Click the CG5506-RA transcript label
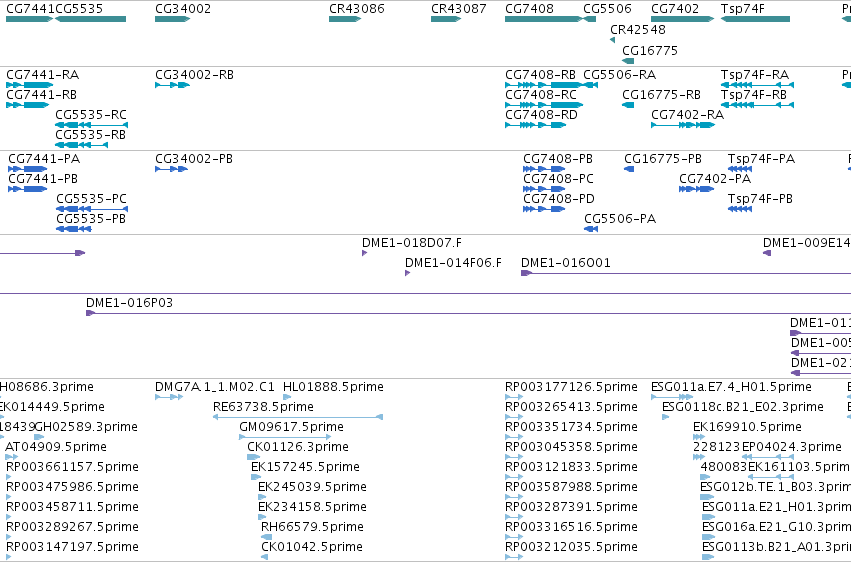Image resolution: width=851 pixels, height=562 pixels. point(619,75)
